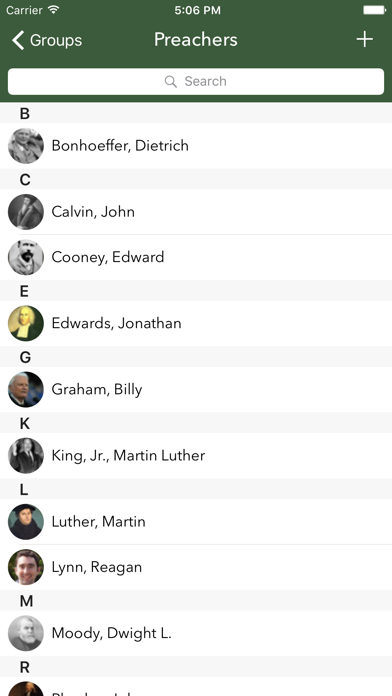This screenshot has width=392, height=696.
Task: Tap Martin Luther King Jr.'s photo
Action: (x=26, y=455)
